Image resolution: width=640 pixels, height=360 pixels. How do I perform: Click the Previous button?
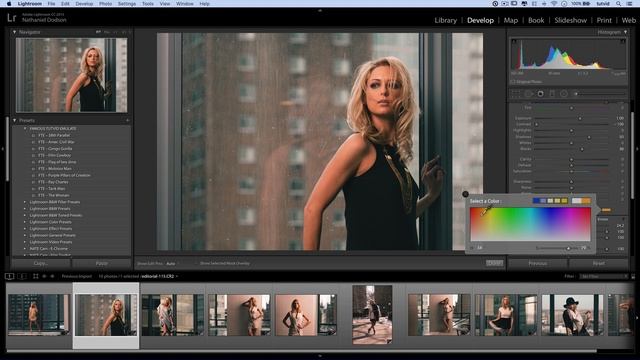pos(538,263)
